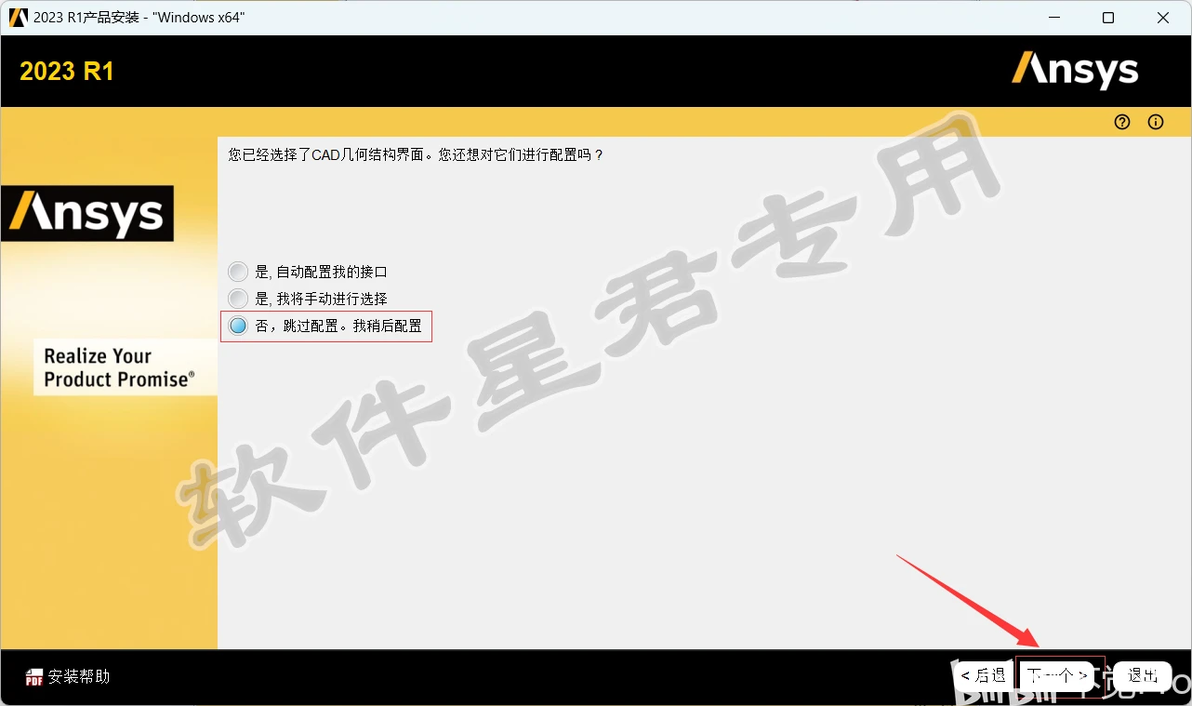
Task: Continue with the 下一个 > button
Action: (1057, 676)
